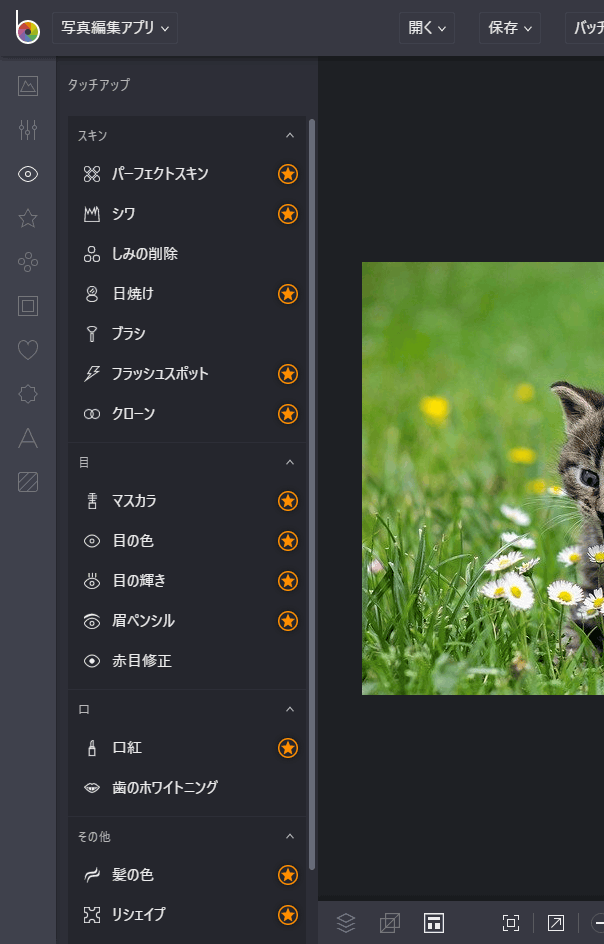Collapse the その他 section
This screenshot has height=944, width=604.
[290, 836]
